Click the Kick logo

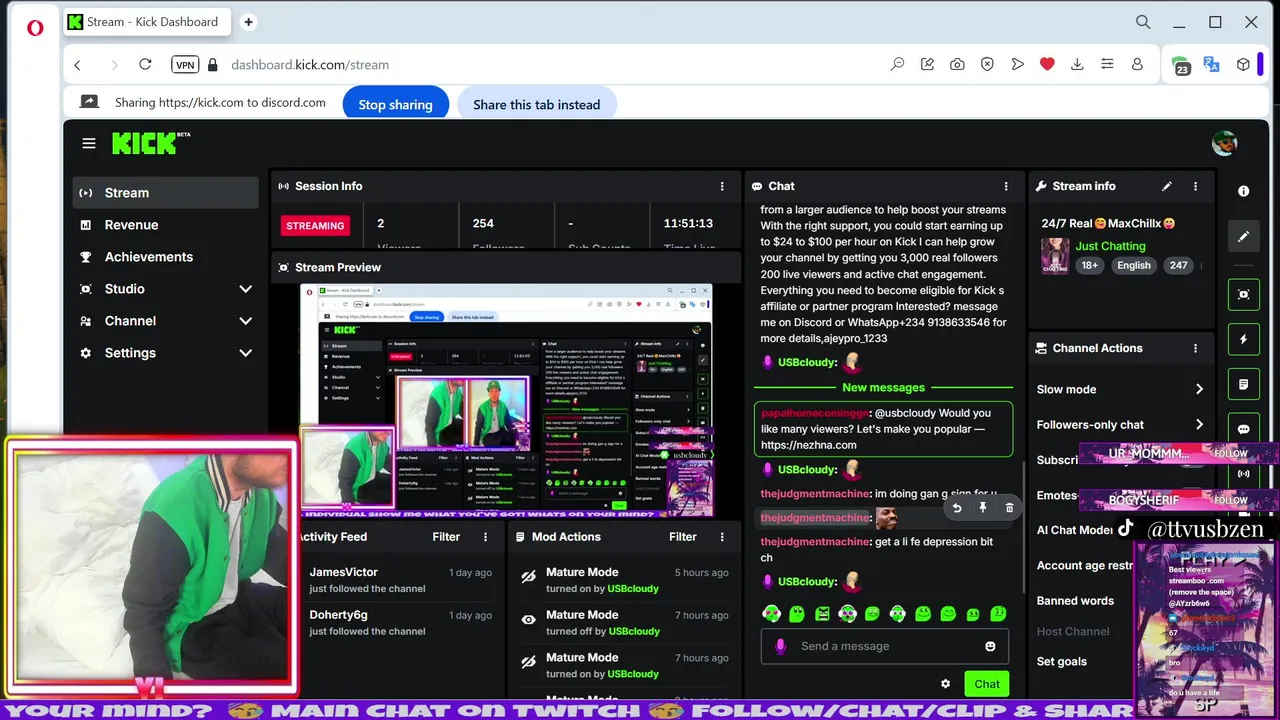(x=151, y=143)
